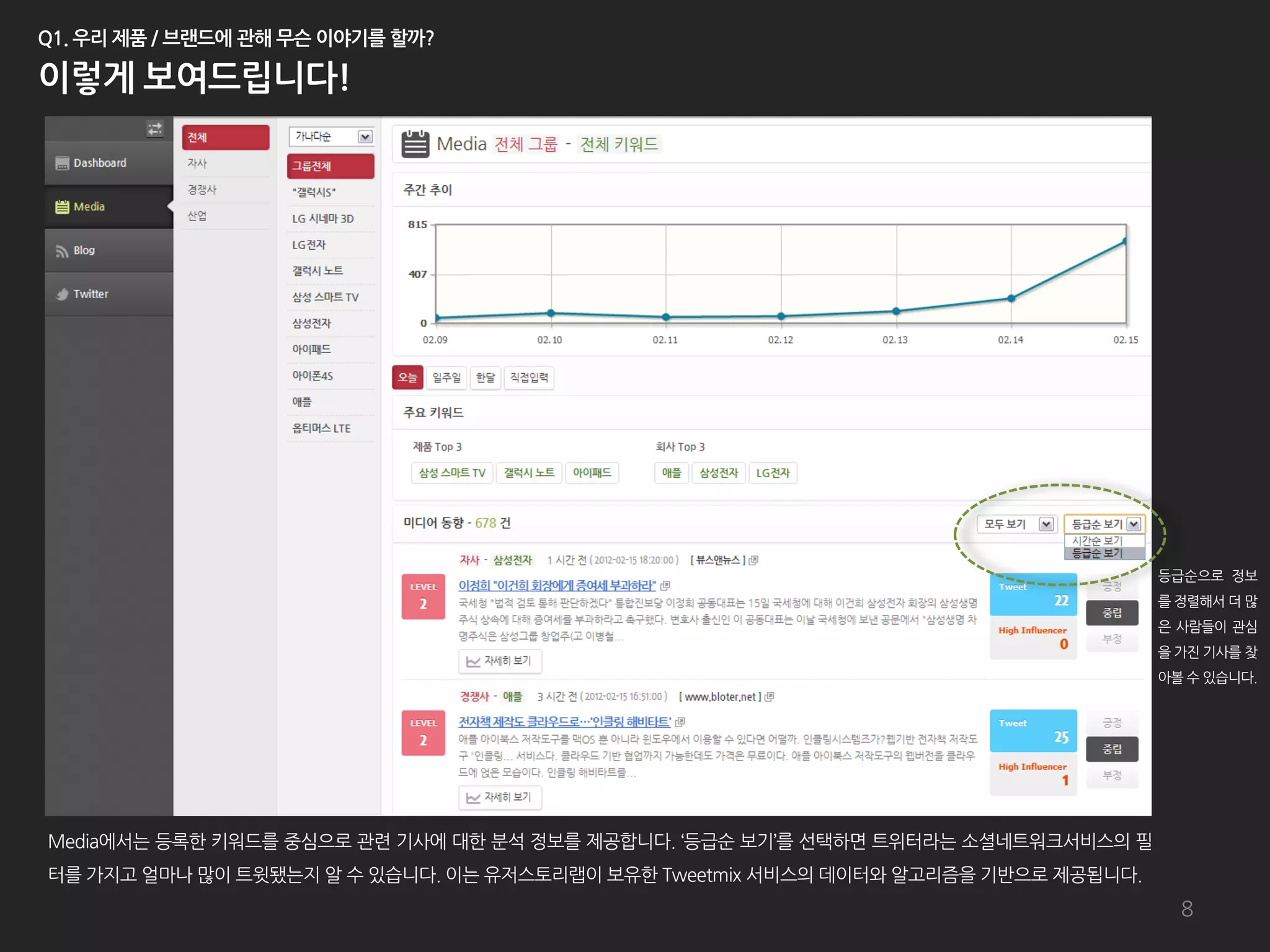This screenshot has width=1270, height=952.
Task: Click the 오늘 period button
Action: [407, 377]
